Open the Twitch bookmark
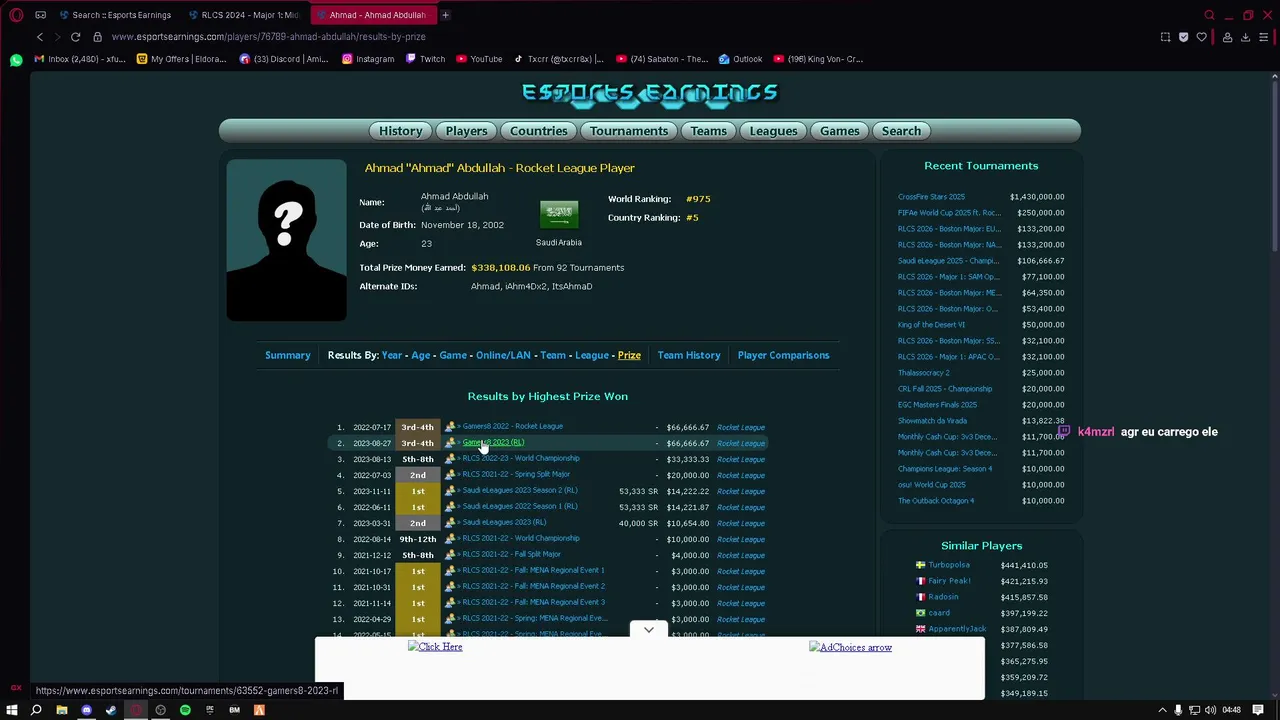Viewport: 1280px width, 720px height. pos(425,59)
